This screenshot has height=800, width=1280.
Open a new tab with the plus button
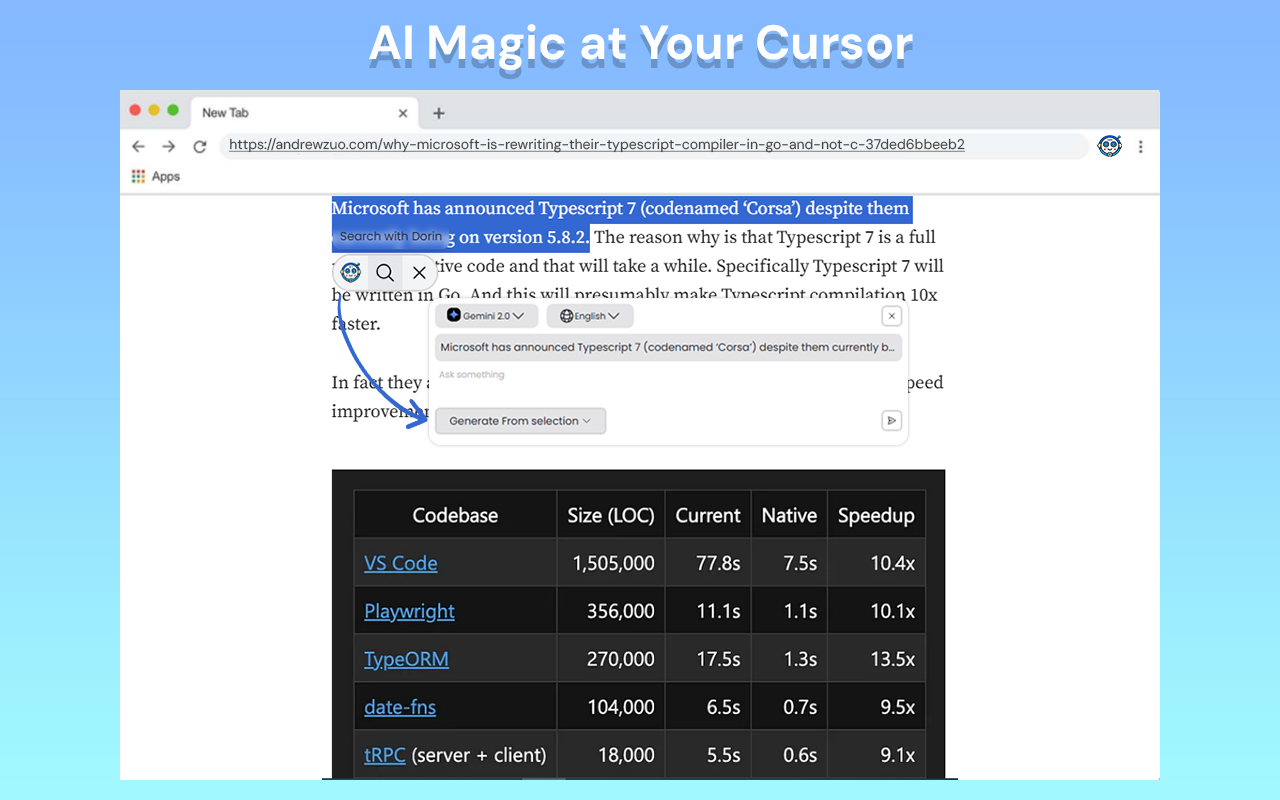coord(438,113)
